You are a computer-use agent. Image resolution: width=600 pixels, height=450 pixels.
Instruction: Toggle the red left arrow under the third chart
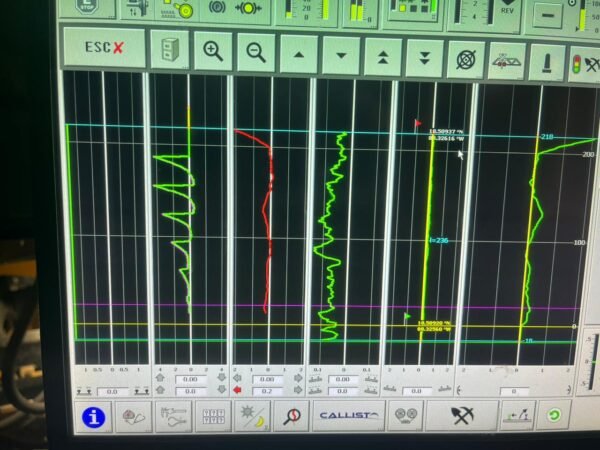[237, 391]
